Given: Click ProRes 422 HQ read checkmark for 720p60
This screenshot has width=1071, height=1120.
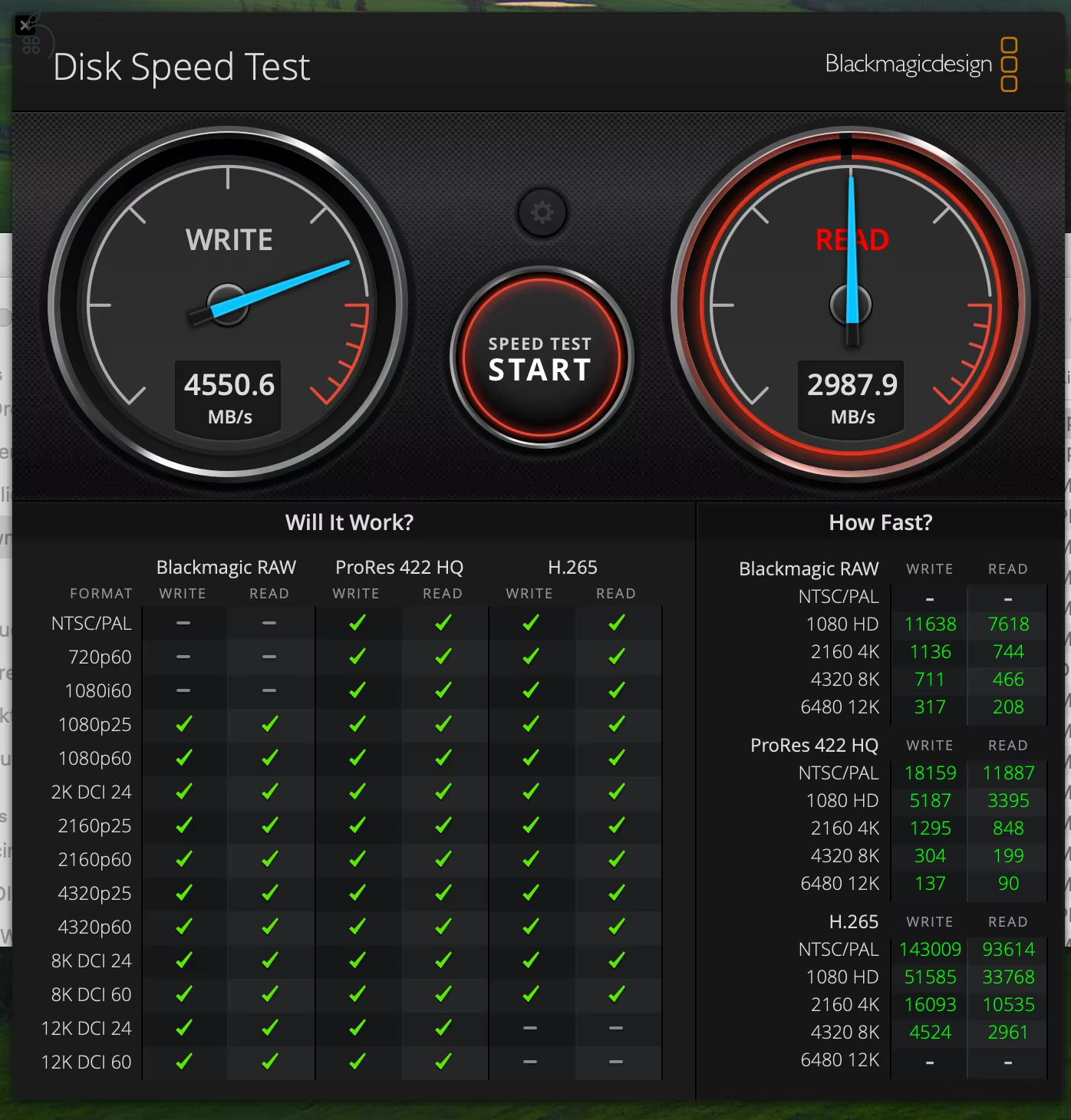Looking at the screenshot, I should tap(443, 657).
